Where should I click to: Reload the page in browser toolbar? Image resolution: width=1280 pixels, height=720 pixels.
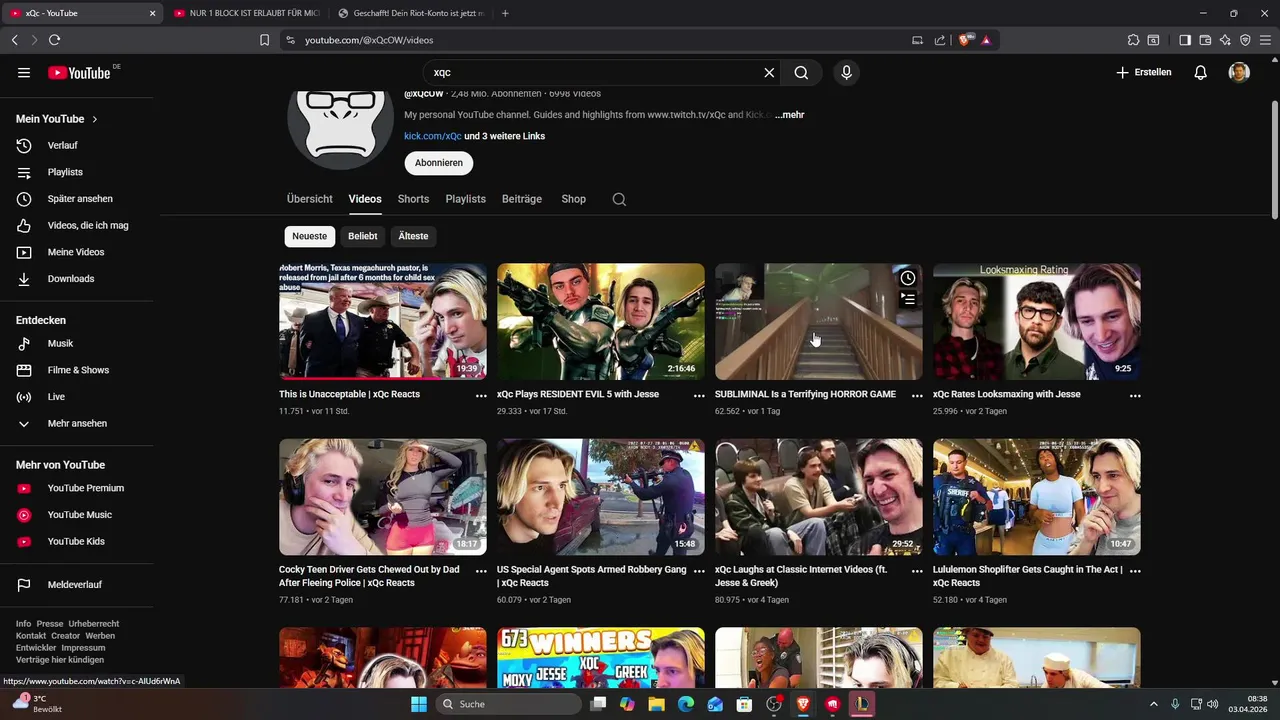[x=54, y=40]
